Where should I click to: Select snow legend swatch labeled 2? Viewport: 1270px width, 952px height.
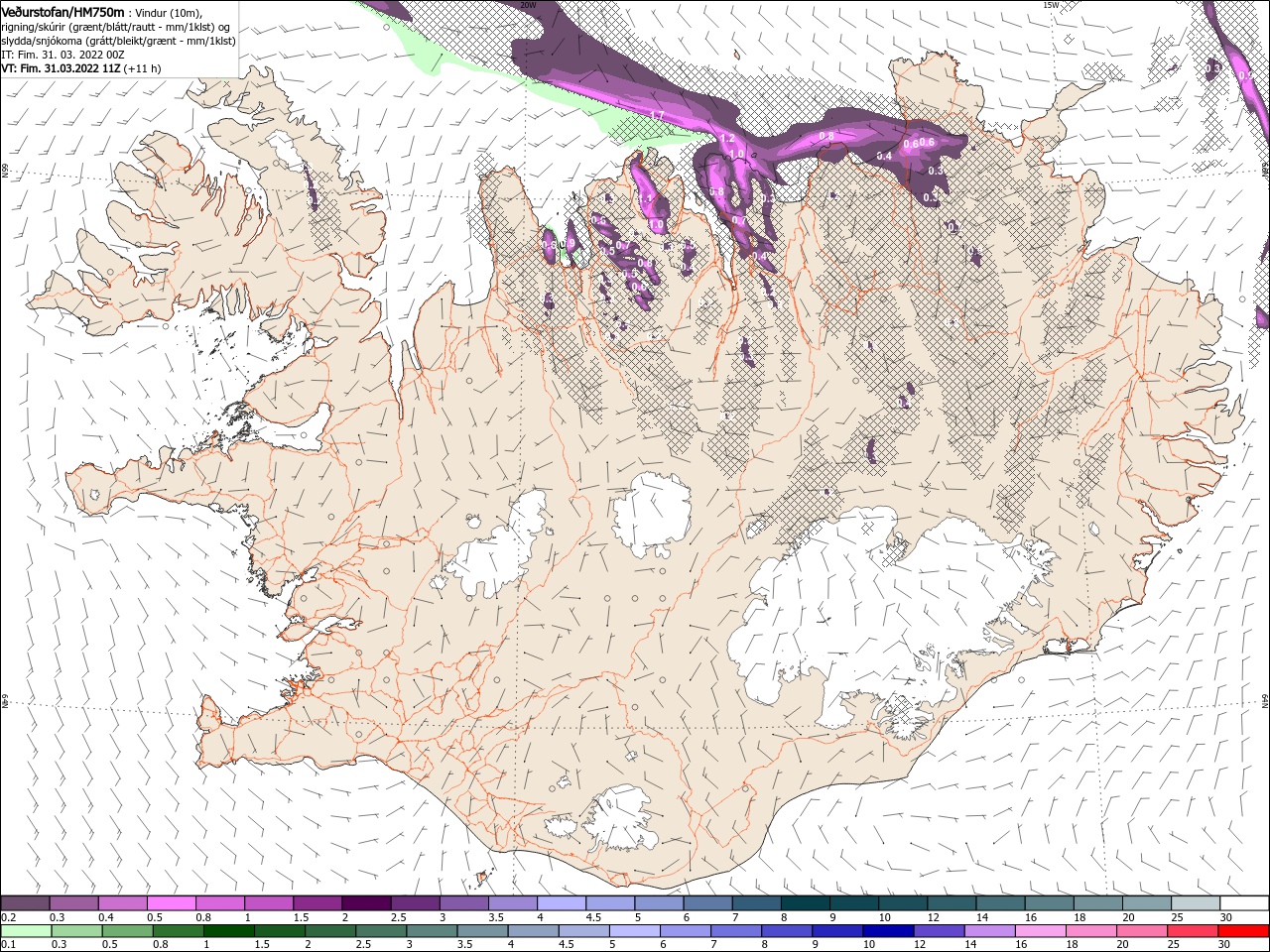coord(366,903)
